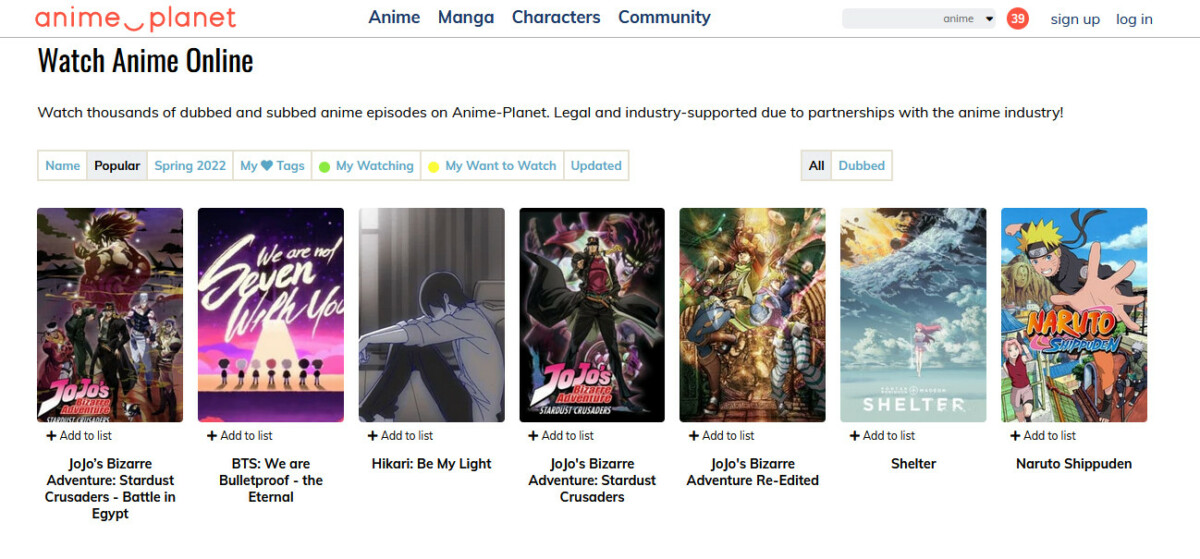
Task: Filter by My Want to Watch yellow dot
Action: (x=433, y=167)
